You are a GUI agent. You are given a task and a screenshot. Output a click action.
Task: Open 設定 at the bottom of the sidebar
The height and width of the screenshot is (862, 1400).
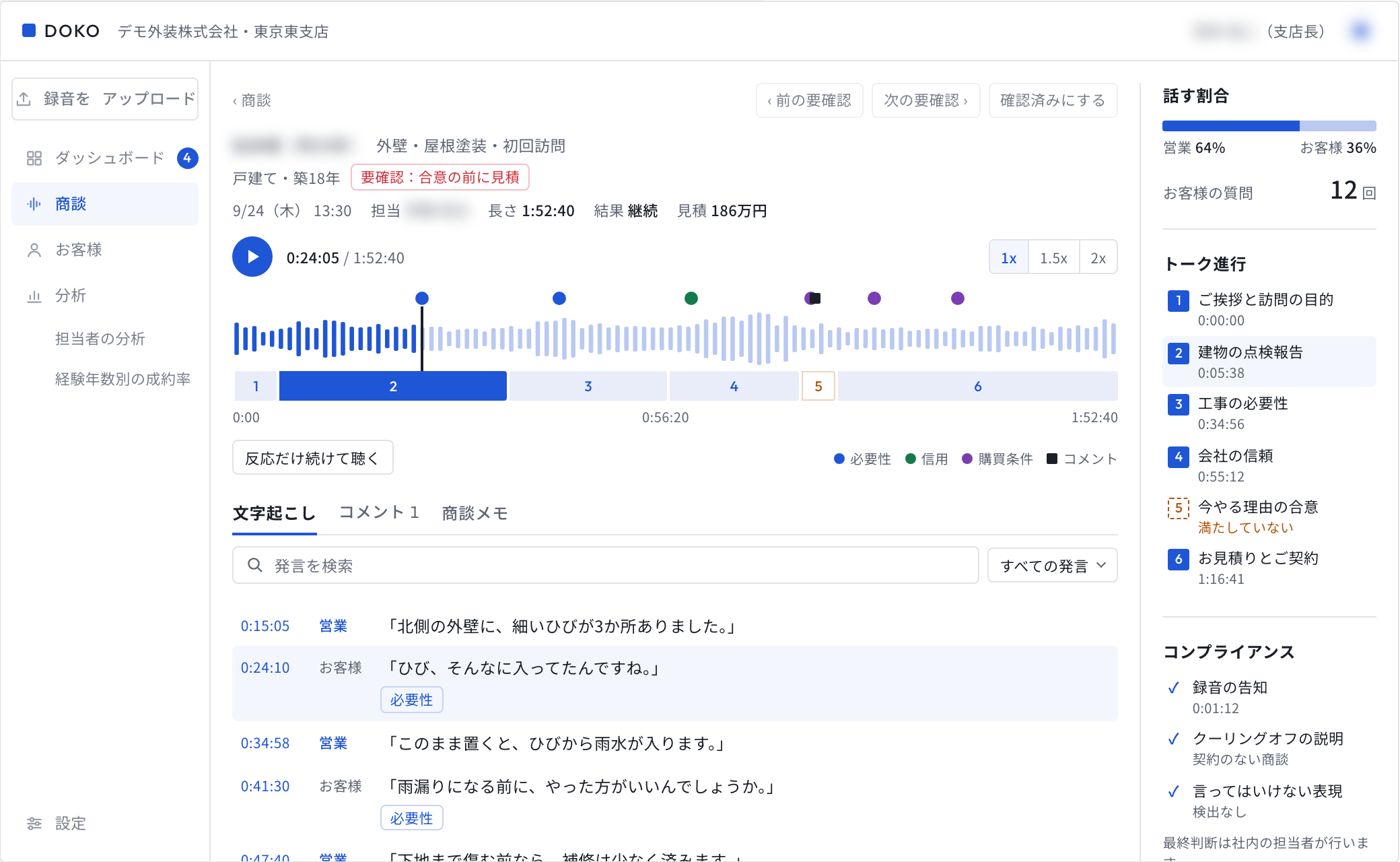tap(105, 824)
